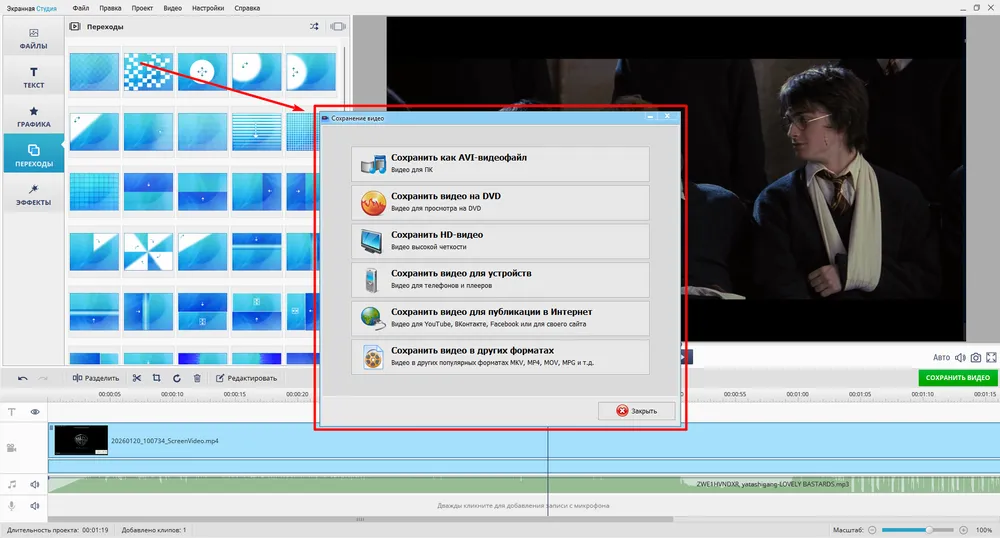Click the Redo arrow icon
1000x538 pixels.
(43, 378)
